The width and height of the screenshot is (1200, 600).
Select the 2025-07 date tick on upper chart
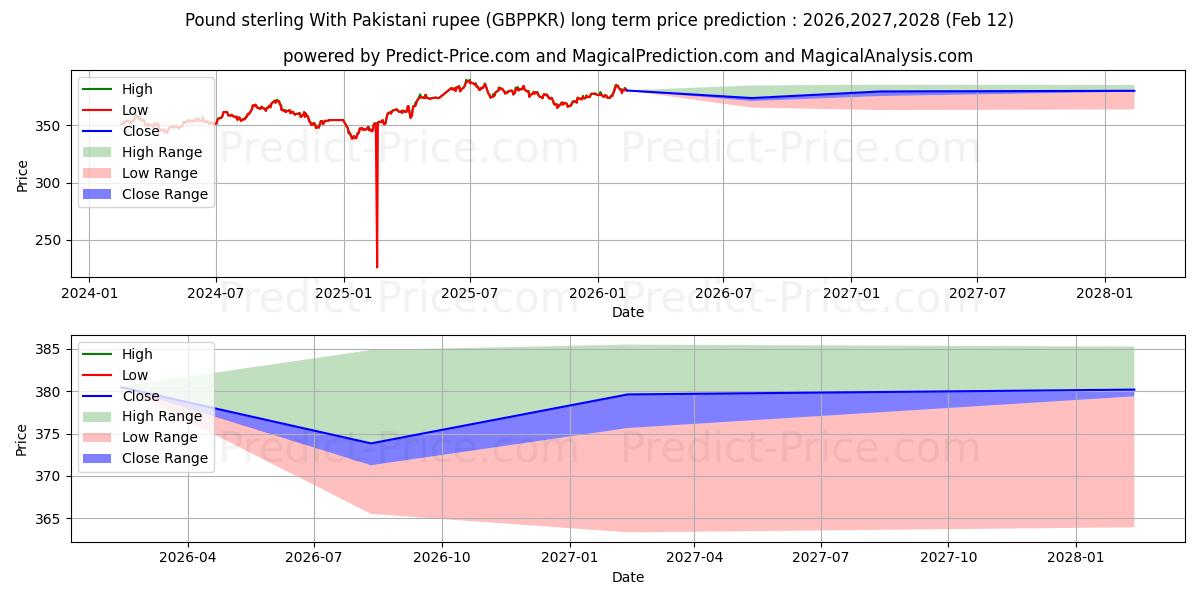click(x=470, y=294)
